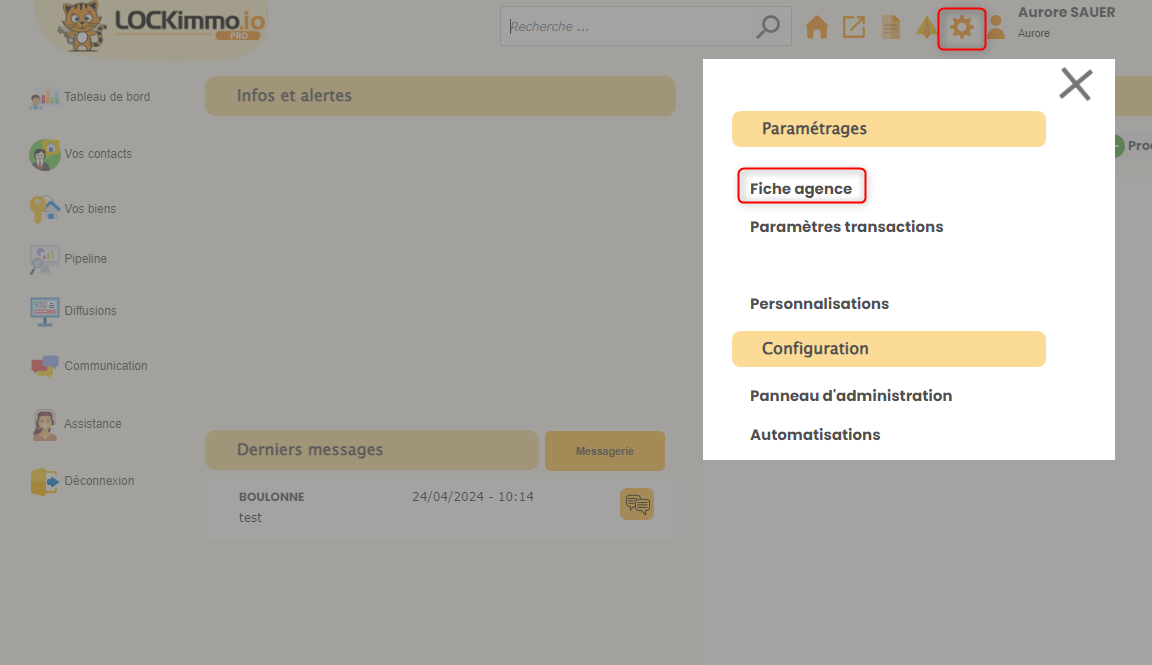The height and width of the screenshot is (665, 1152).
Task: Open Automatisations
Action: tap(815, 434)
